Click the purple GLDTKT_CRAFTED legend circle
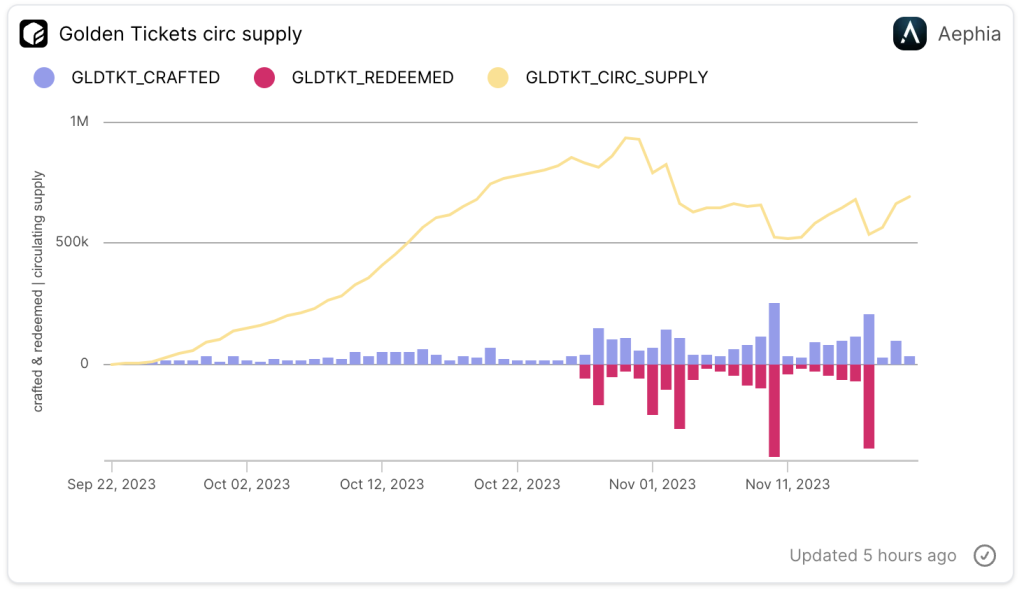The width and height of the screenshot is (1024, 592). [45, 77]
